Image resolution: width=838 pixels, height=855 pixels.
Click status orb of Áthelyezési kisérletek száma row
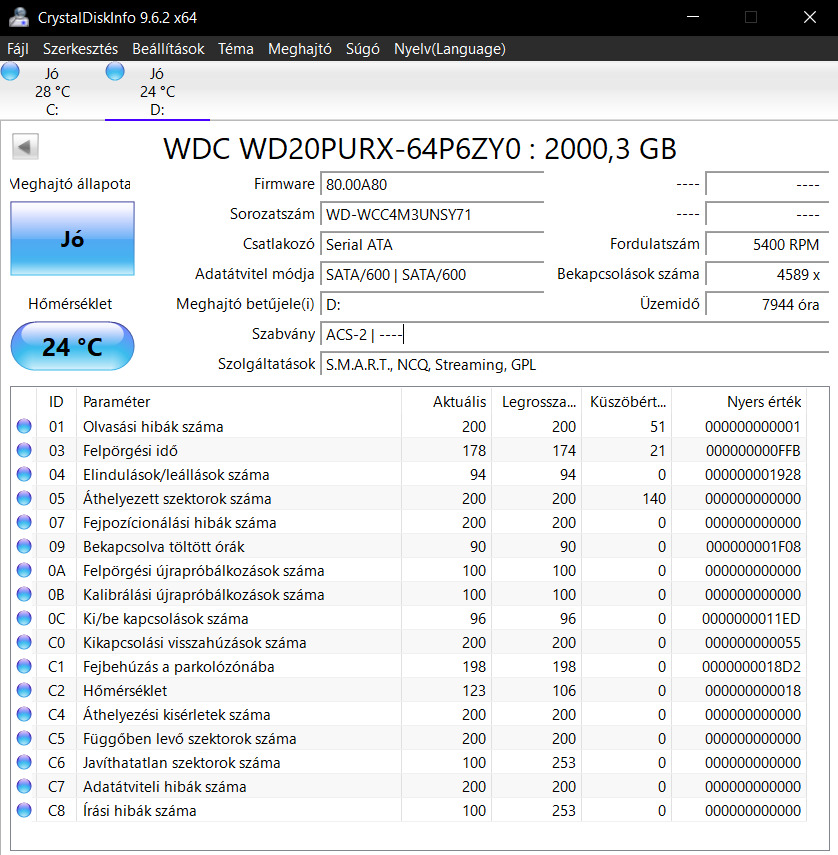(x=24, y=714)
